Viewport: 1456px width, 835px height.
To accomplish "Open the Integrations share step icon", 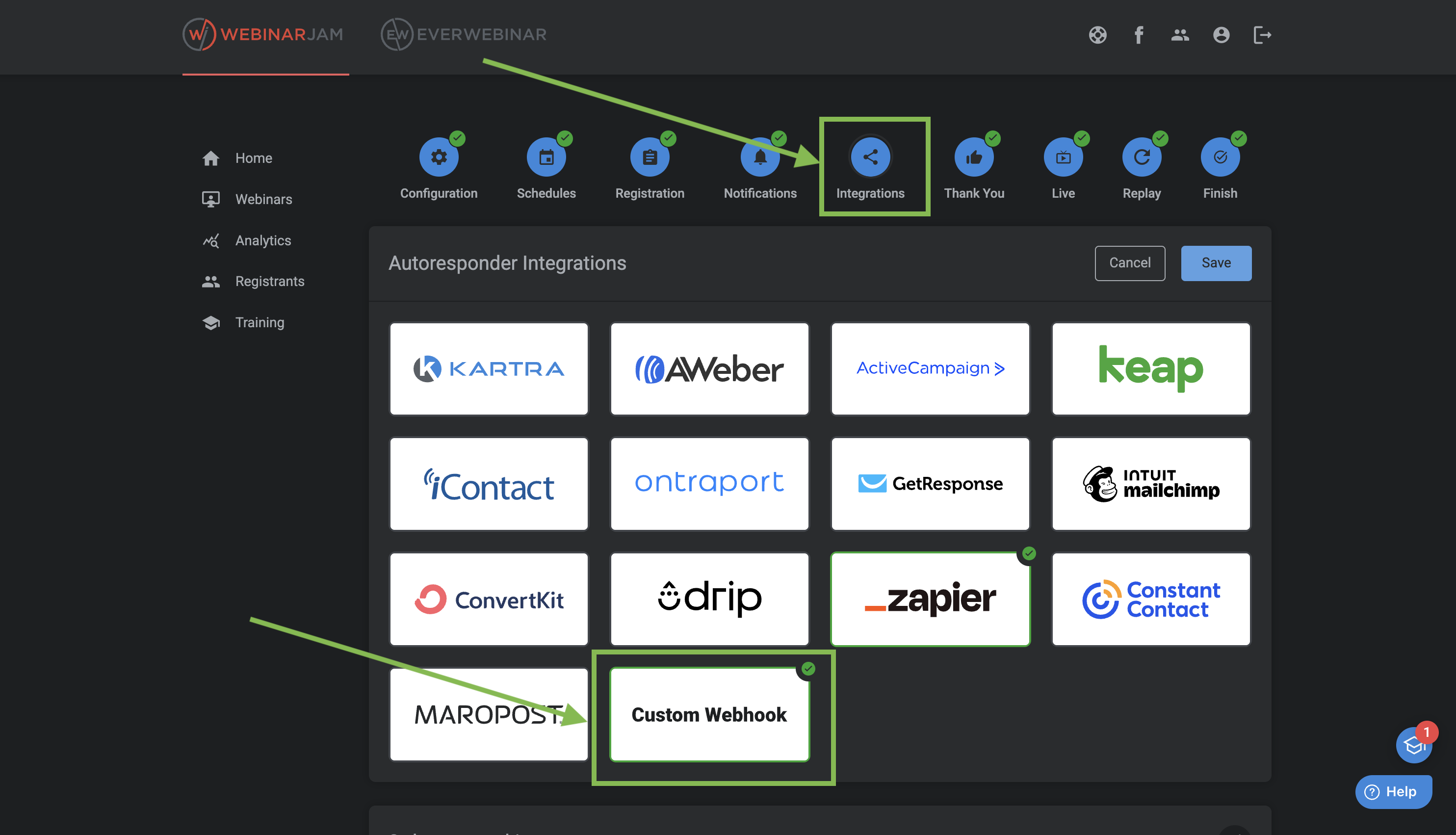I will 870,157.
